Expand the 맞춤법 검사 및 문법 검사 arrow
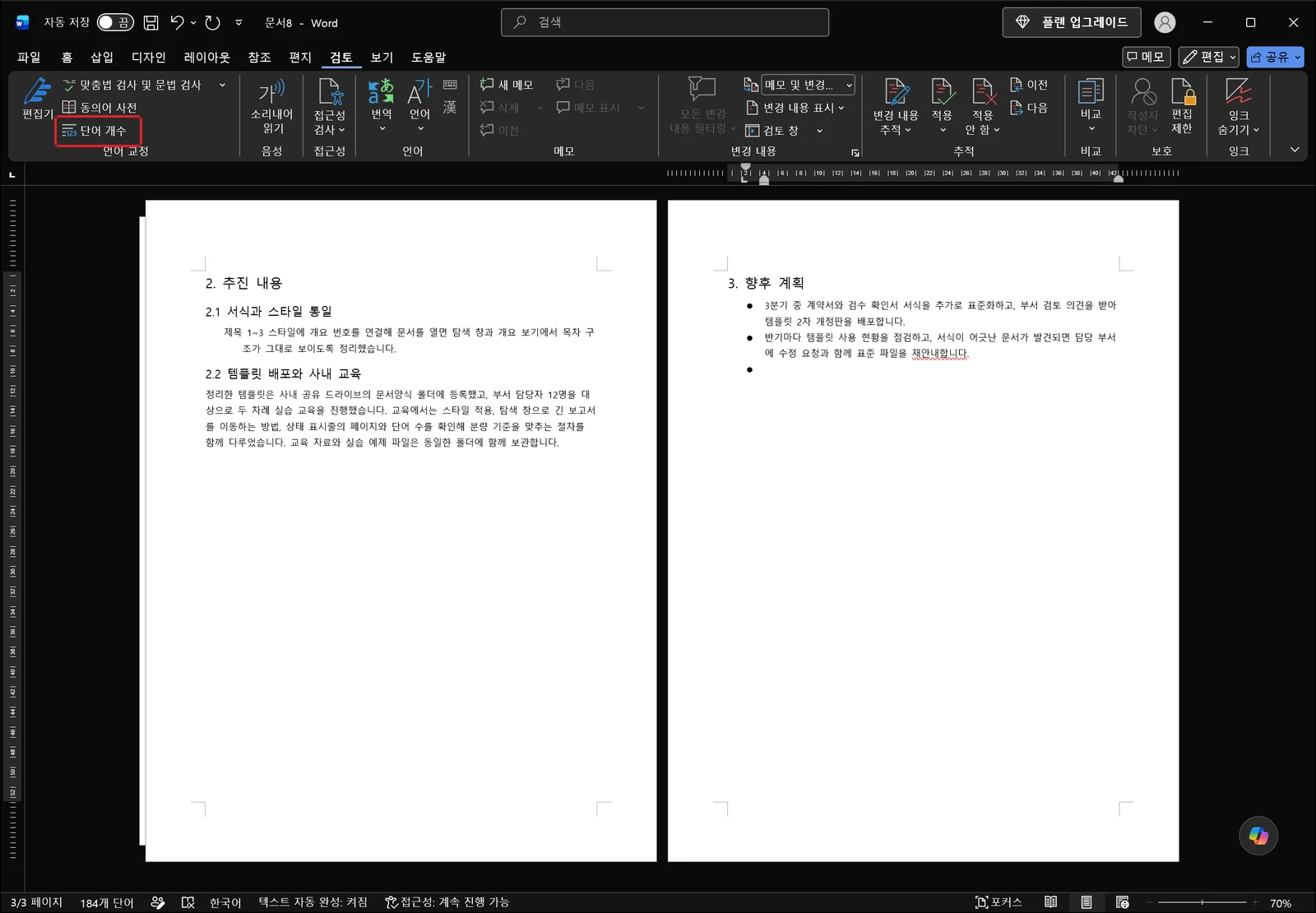The height and width of the screenshot is (913, 1316). (x=222, y=85)
